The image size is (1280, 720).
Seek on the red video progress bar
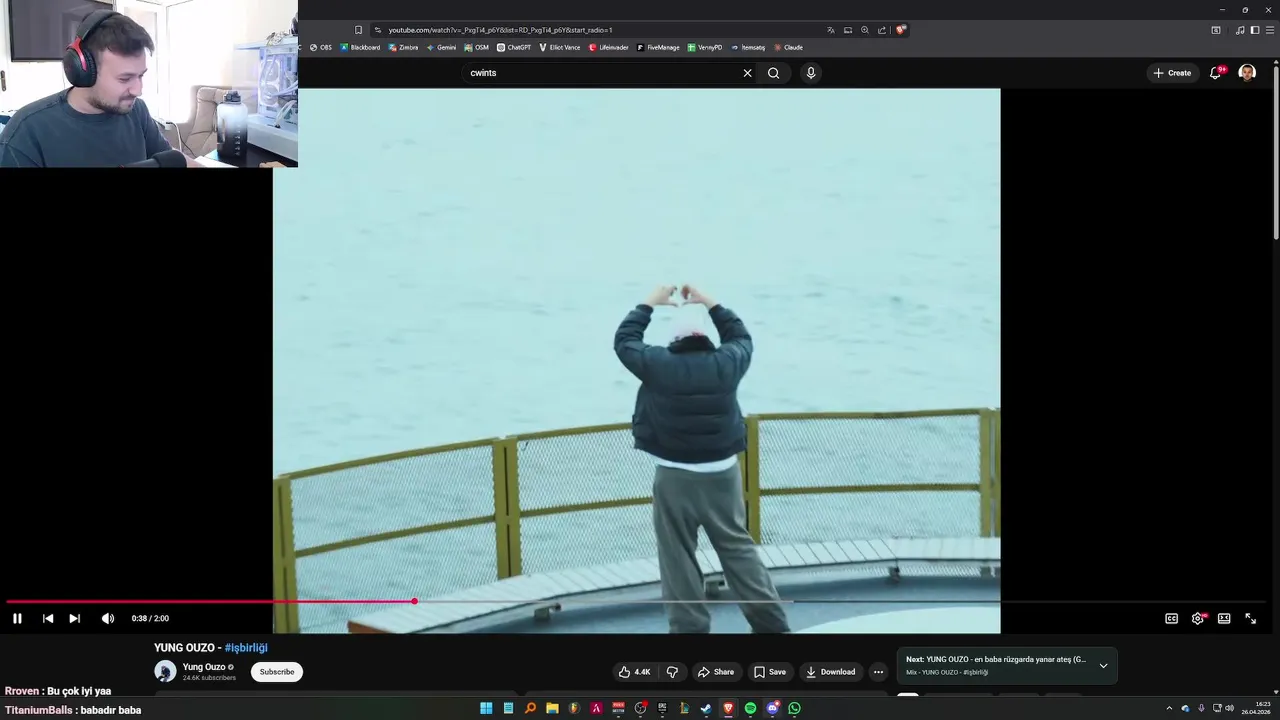pos(210,601)
